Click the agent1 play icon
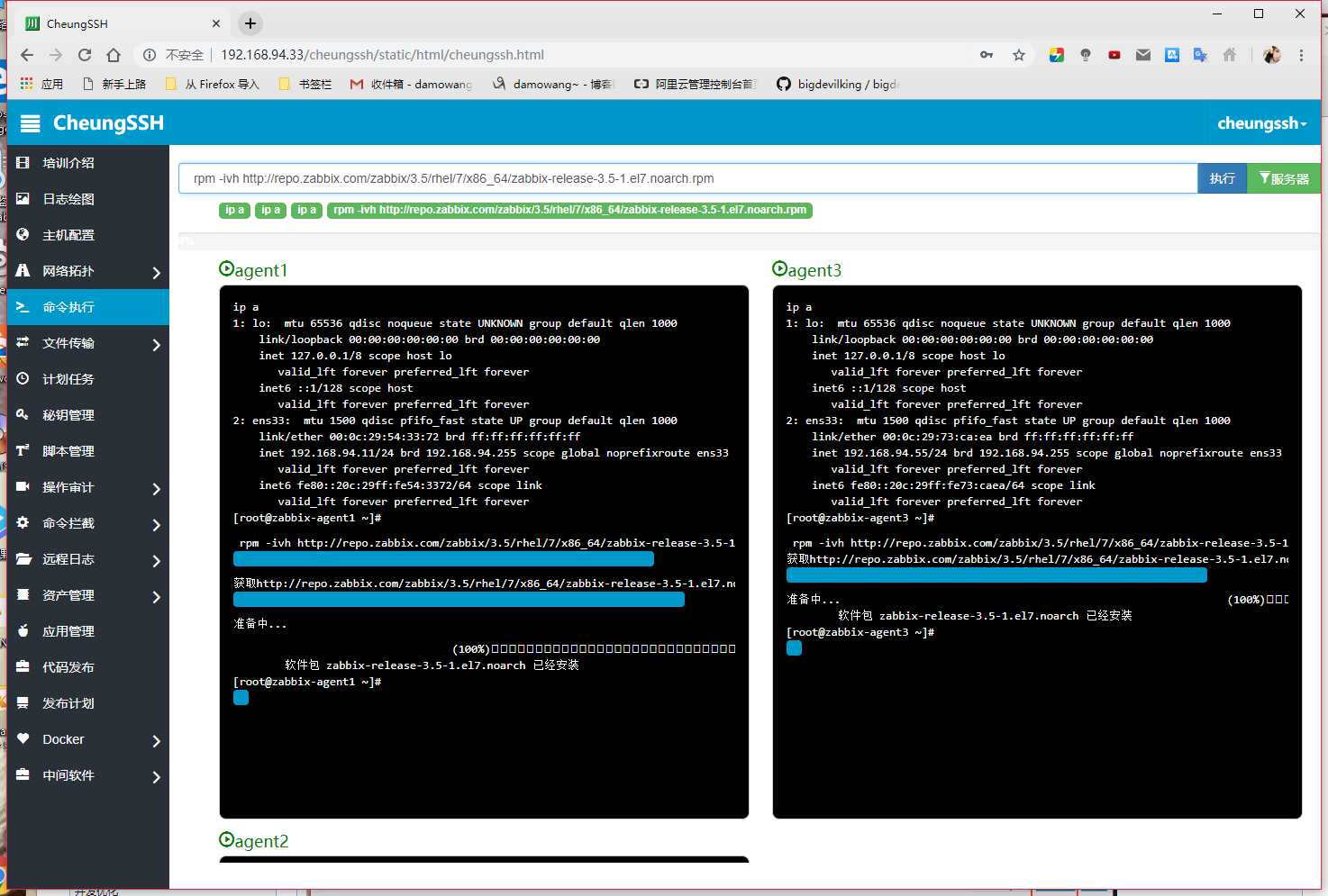 pyautogui.click(x=226, y=268)
